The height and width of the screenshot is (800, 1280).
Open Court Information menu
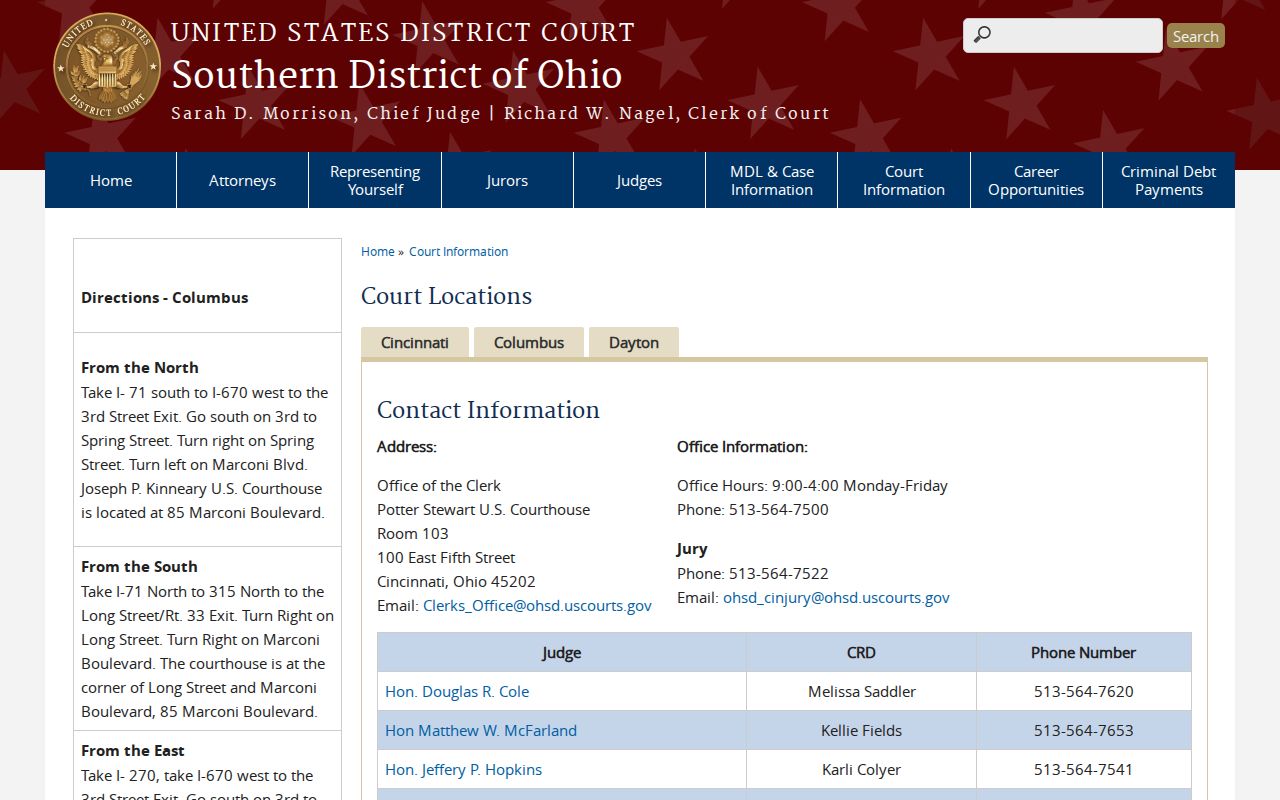pos(904,180)
